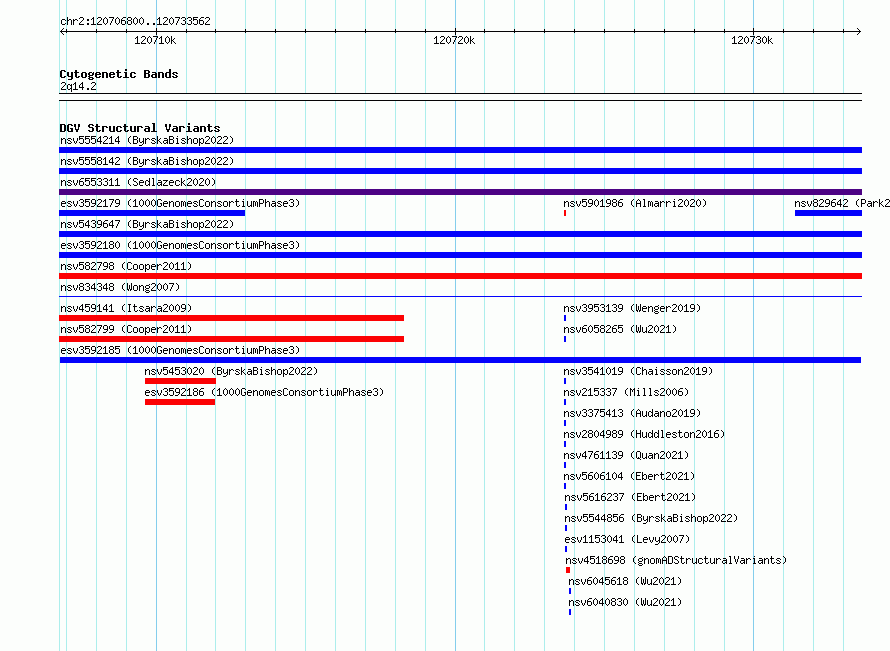Viewport: 890px width, 651px height.
Task: Click the nsv4761139 (Quan2021) label
Action: [x=626, y=455]
